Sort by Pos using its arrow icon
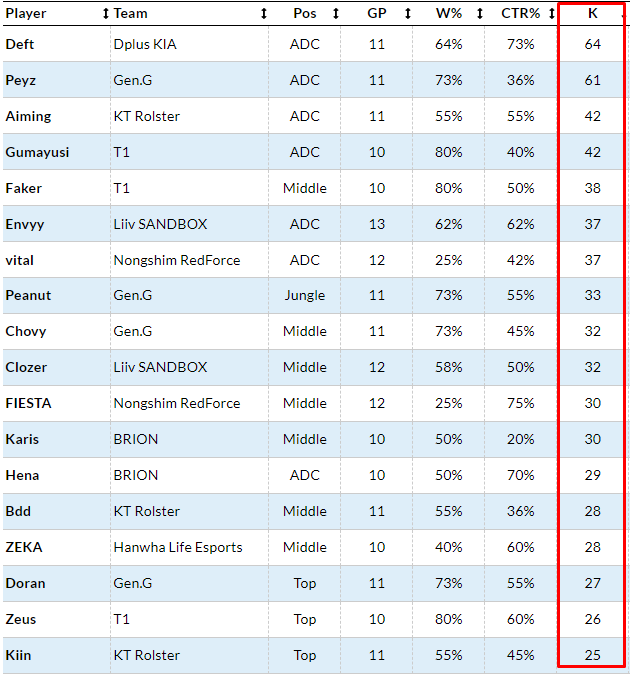 tap(336, 14)
